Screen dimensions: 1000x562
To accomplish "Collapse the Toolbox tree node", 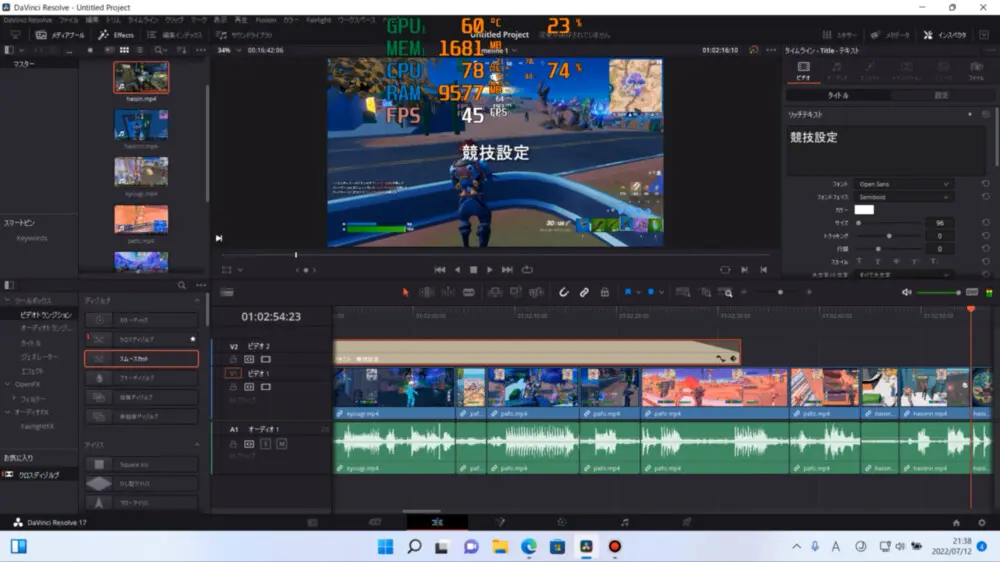I will (8, 300).
